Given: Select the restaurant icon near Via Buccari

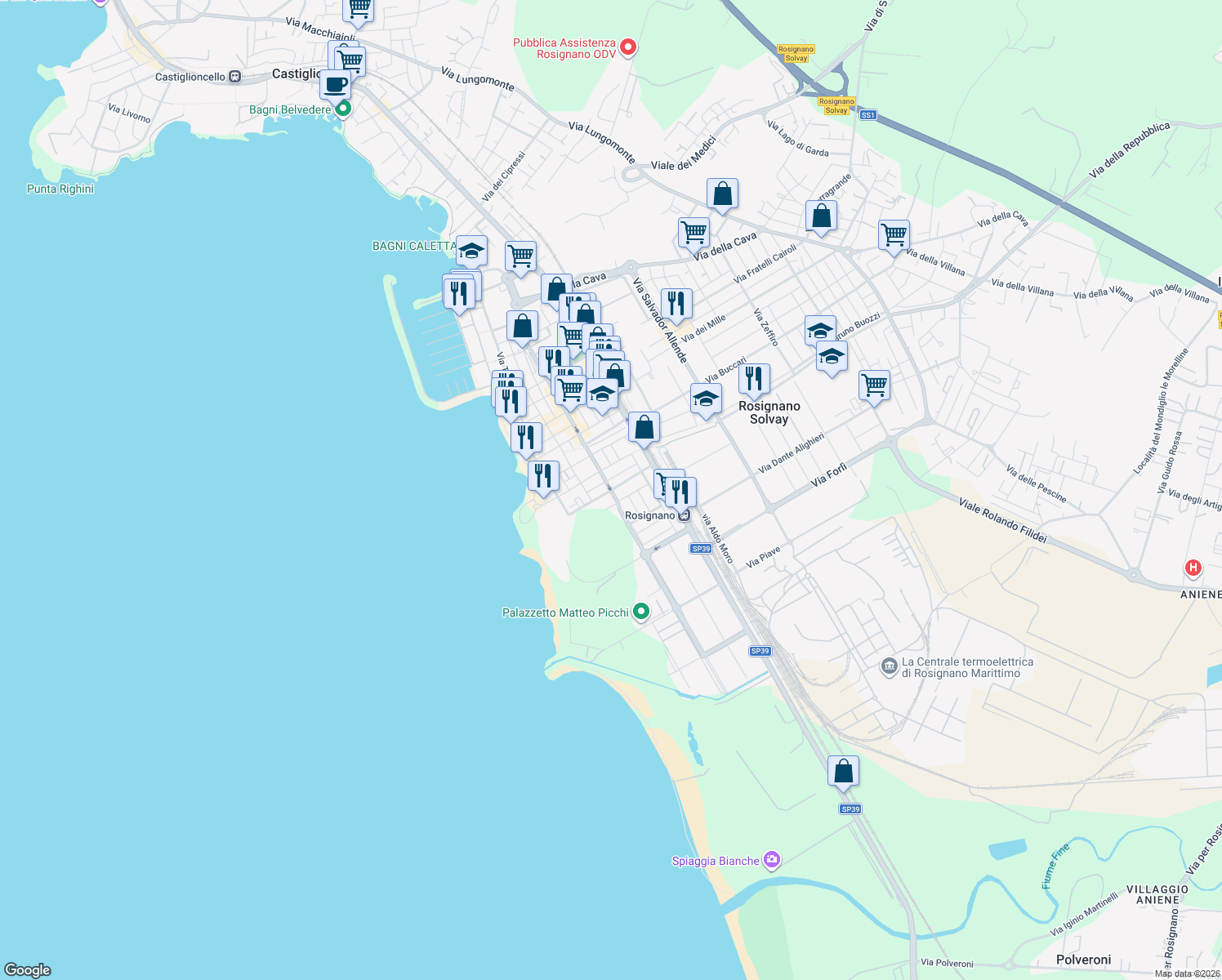Looking at the screenshot, I should 754,376.
